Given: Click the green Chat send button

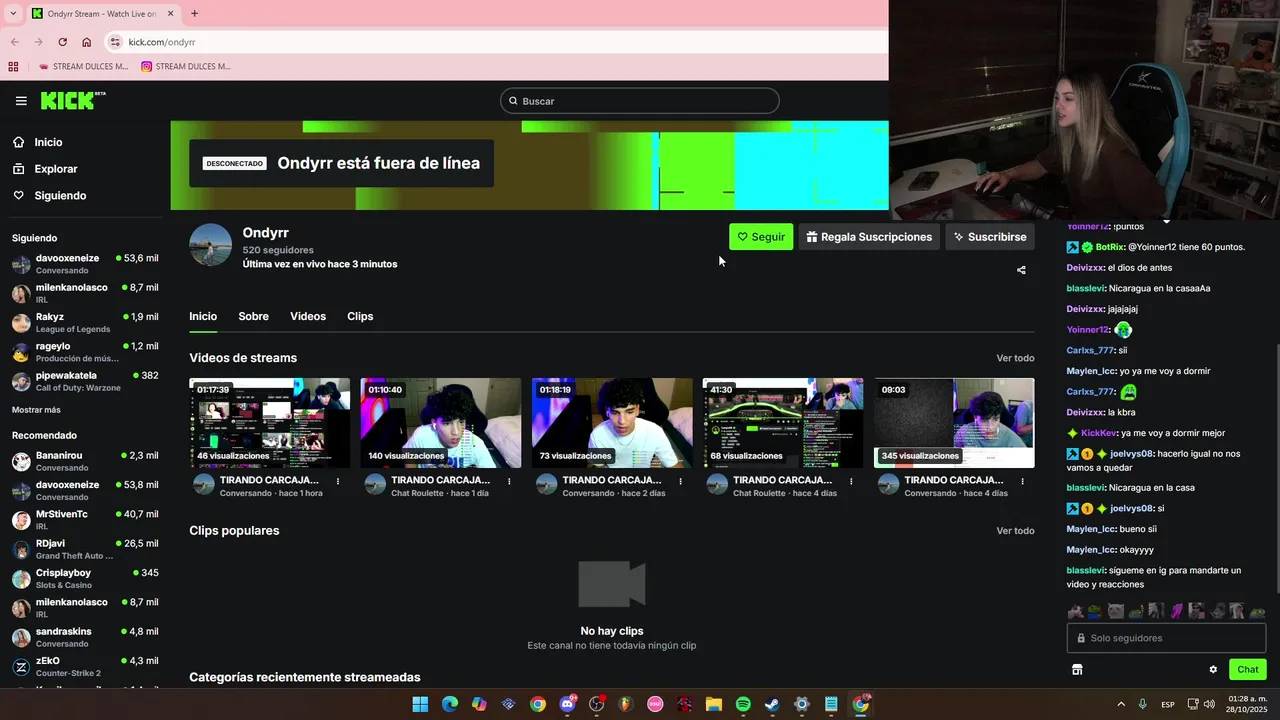Looking at the screenshot, I should (x=1248, y=670).
